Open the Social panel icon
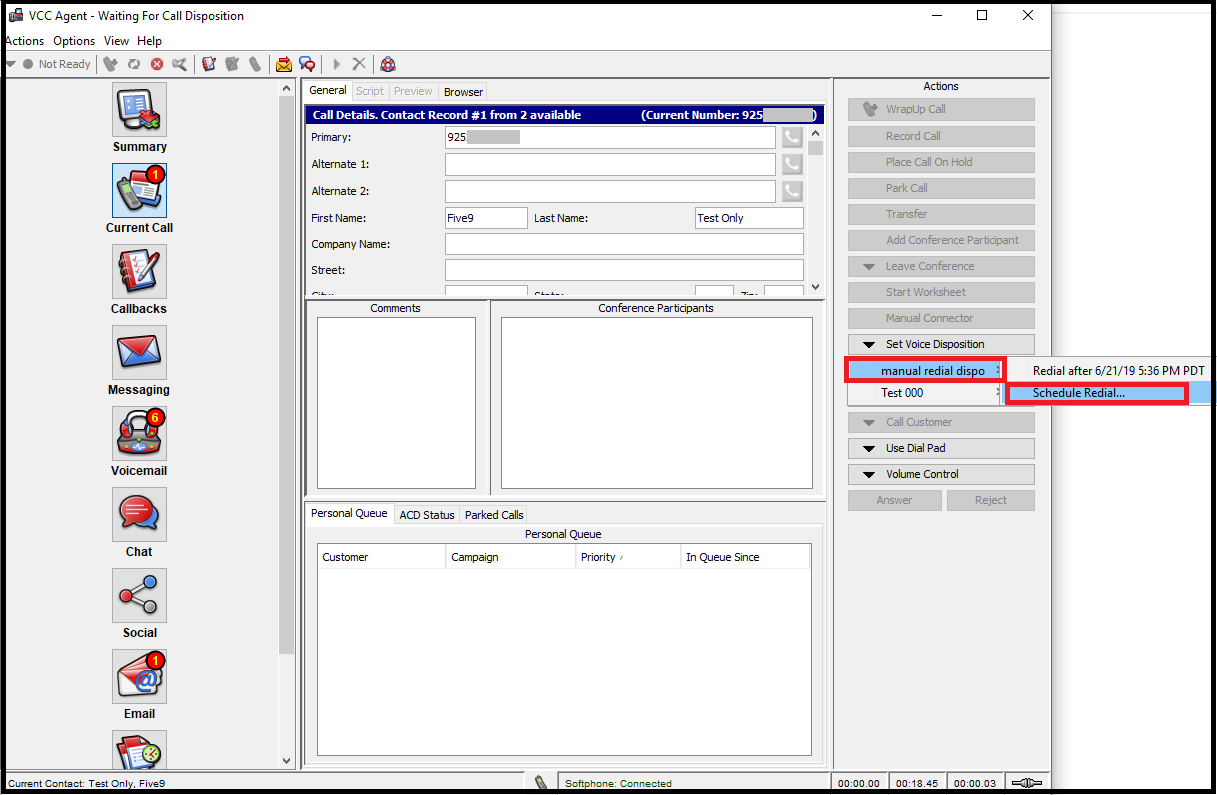1217x795 pixels. (139, 595)
